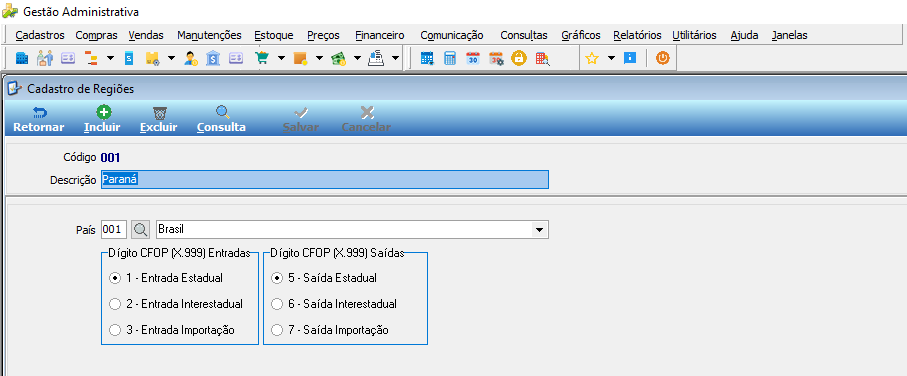
Task: Click the orange padlock icon
Action: tap(519, 58)
